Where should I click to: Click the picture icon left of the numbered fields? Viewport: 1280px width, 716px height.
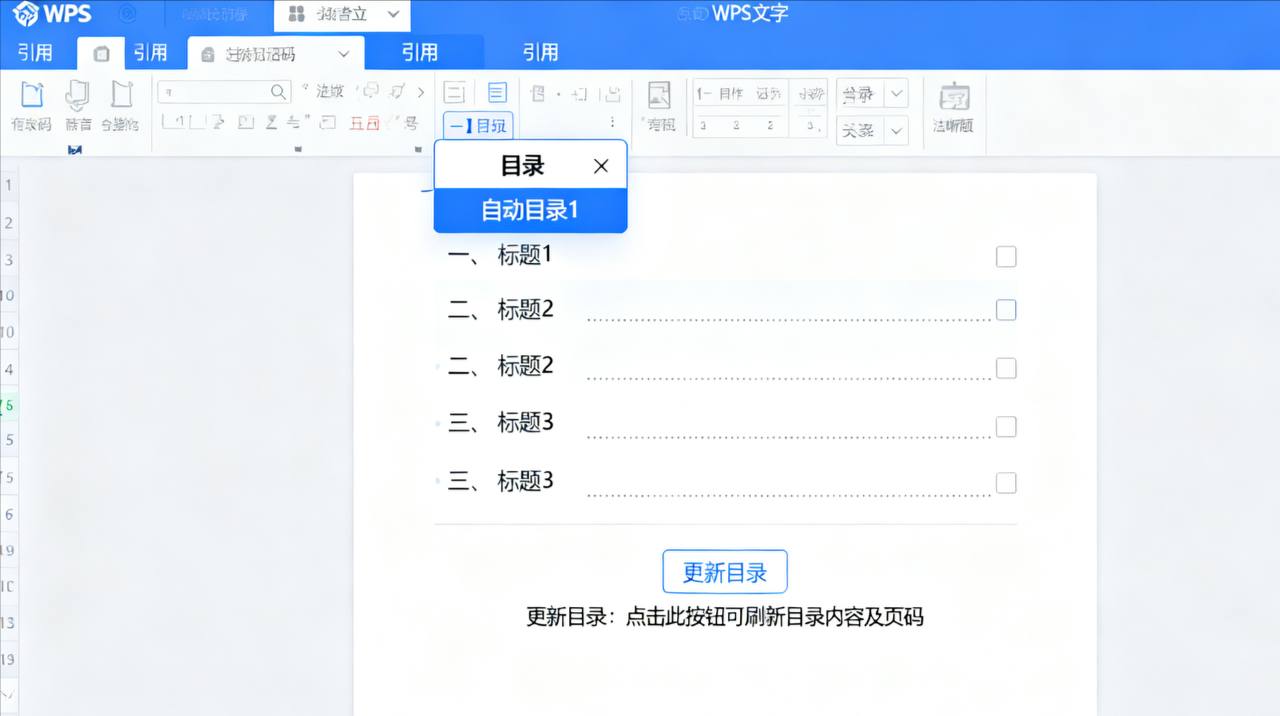click(659, 93)
